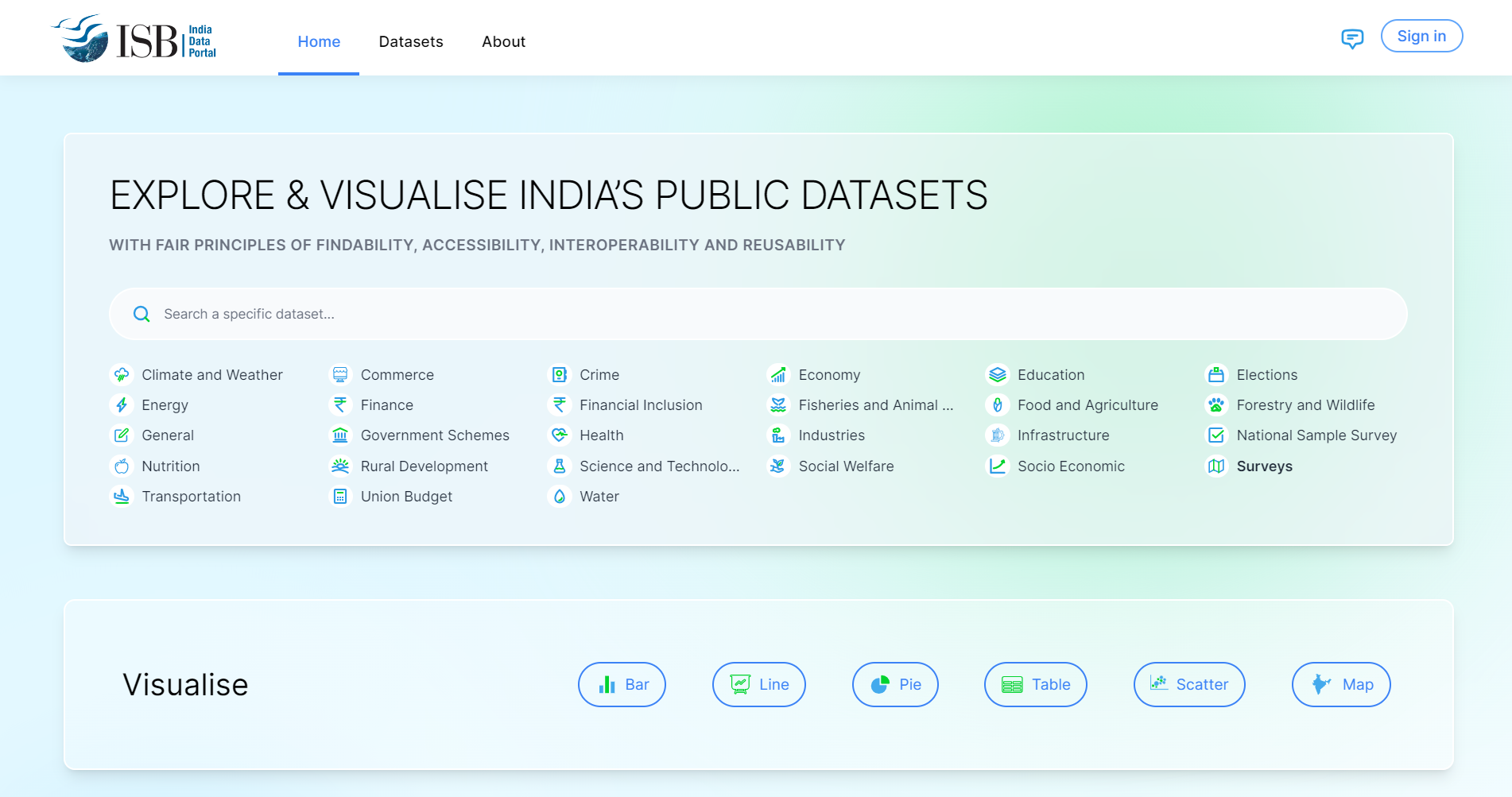Open the Nutrition category link
This screenshot has width=1512, height=797.
point(171,466)
